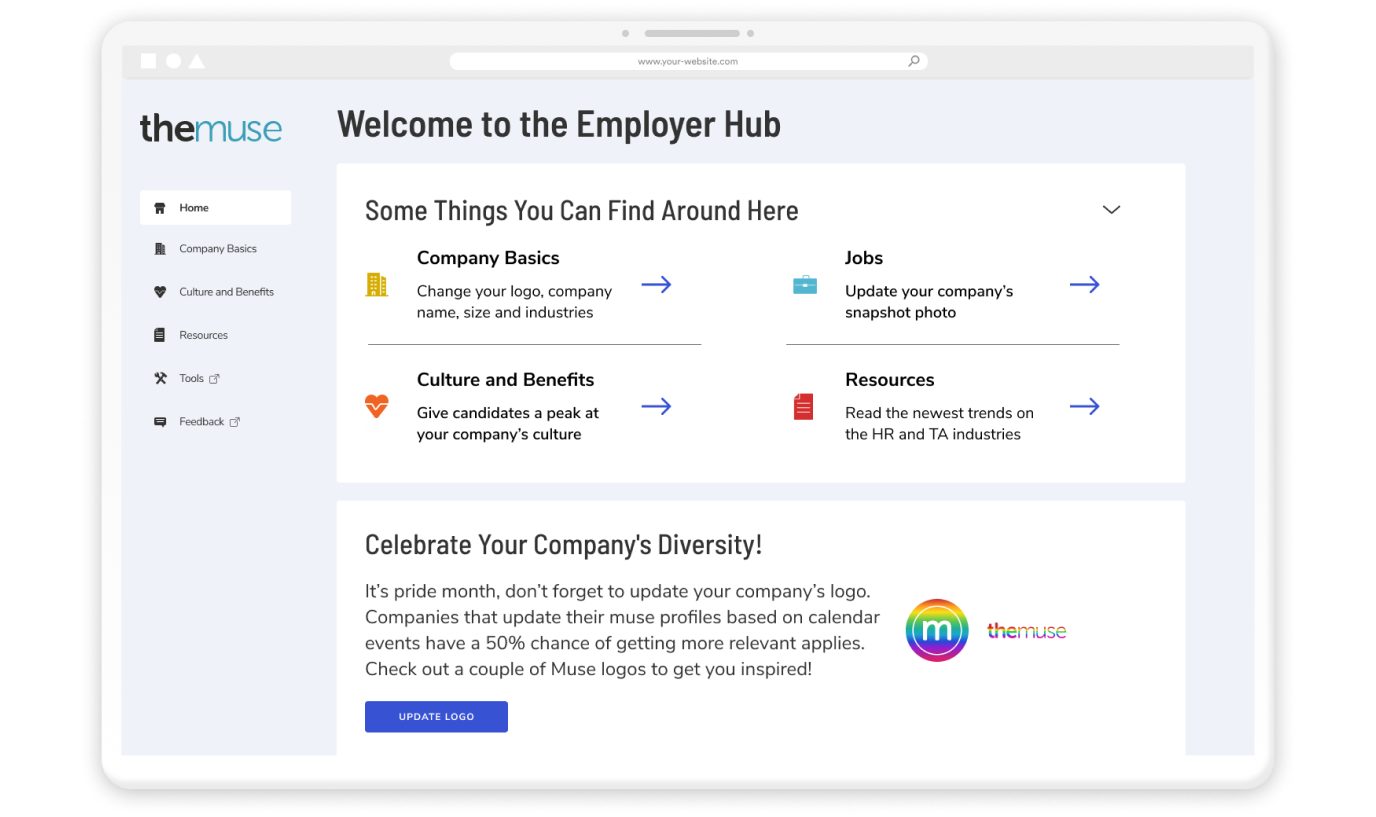Screen dimensions: 1376x817
Task: Click the Resources card heading
Action: coord(890,380)
